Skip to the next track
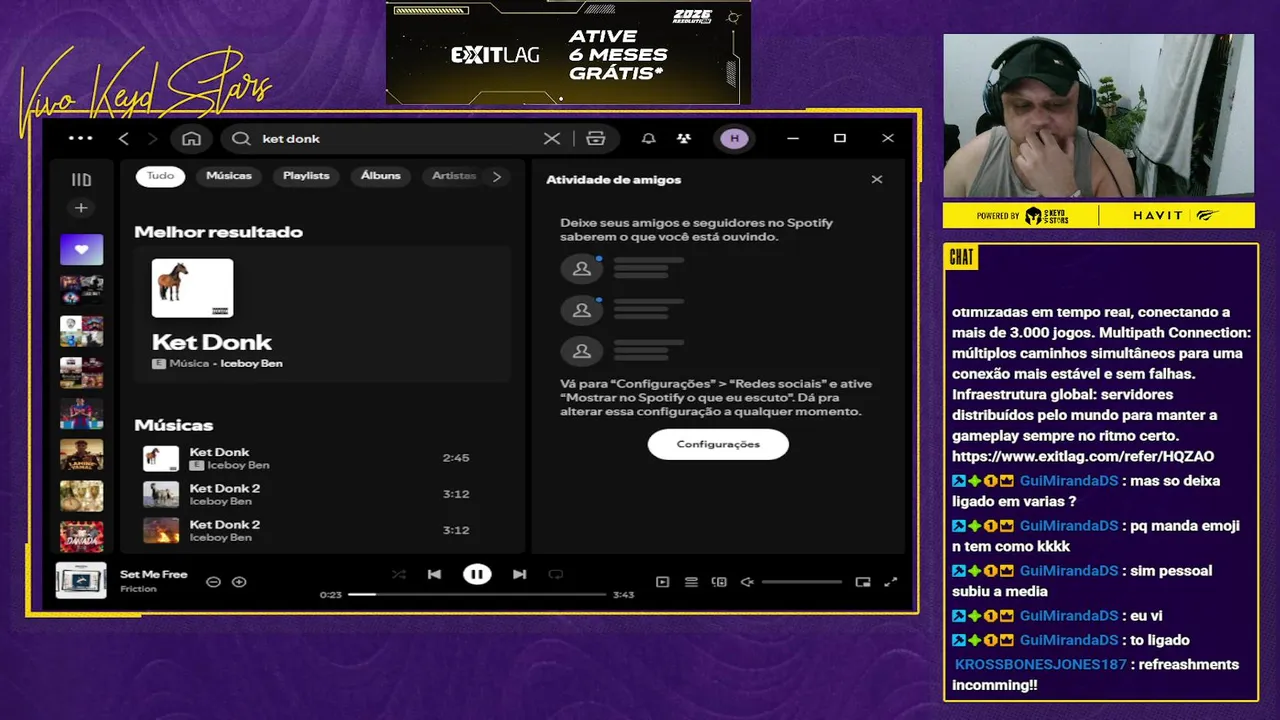 click(x=519, y=574)
